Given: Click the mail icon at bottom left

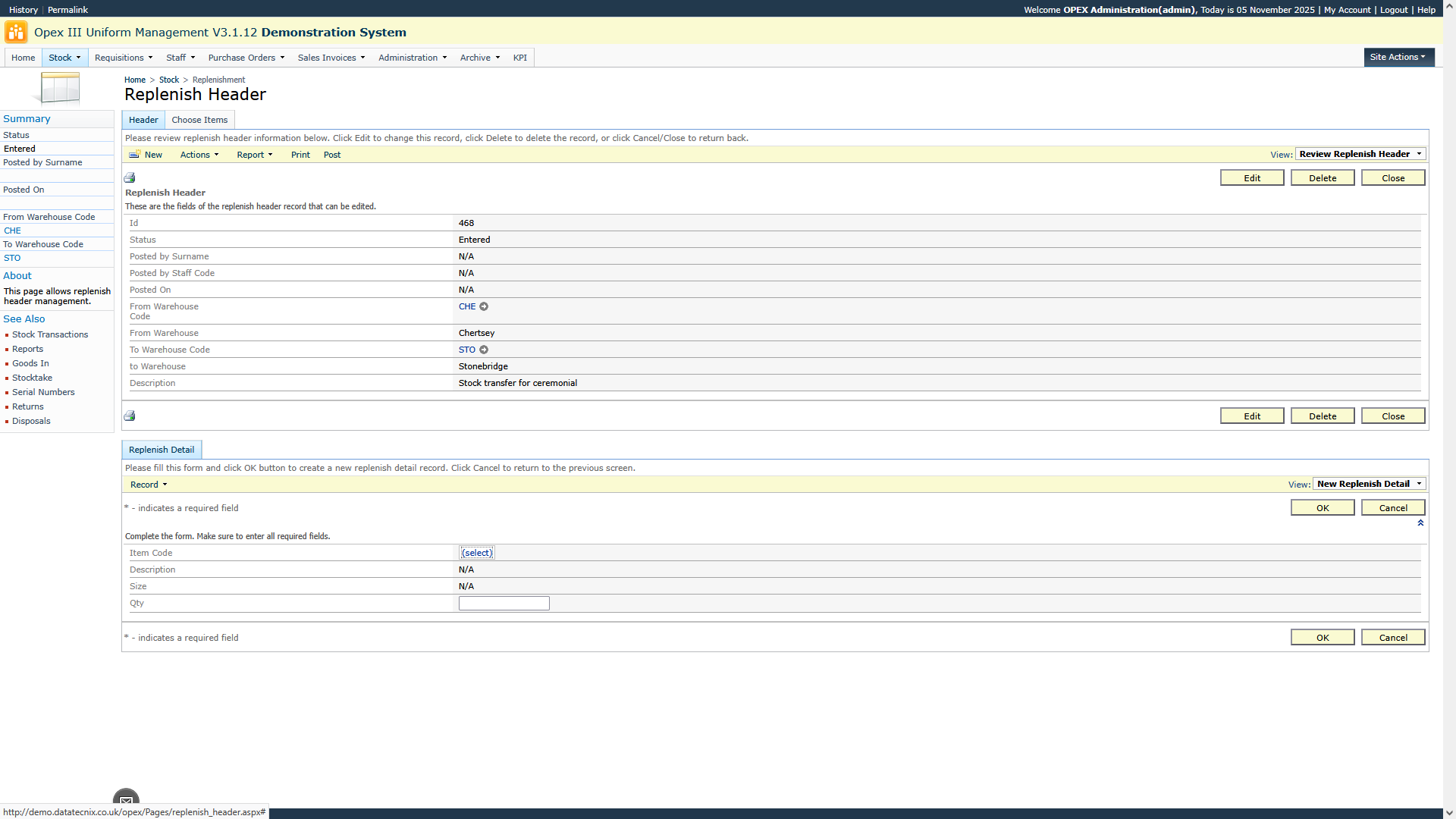Looking at the screenshot, I should (x=126, y=799).
